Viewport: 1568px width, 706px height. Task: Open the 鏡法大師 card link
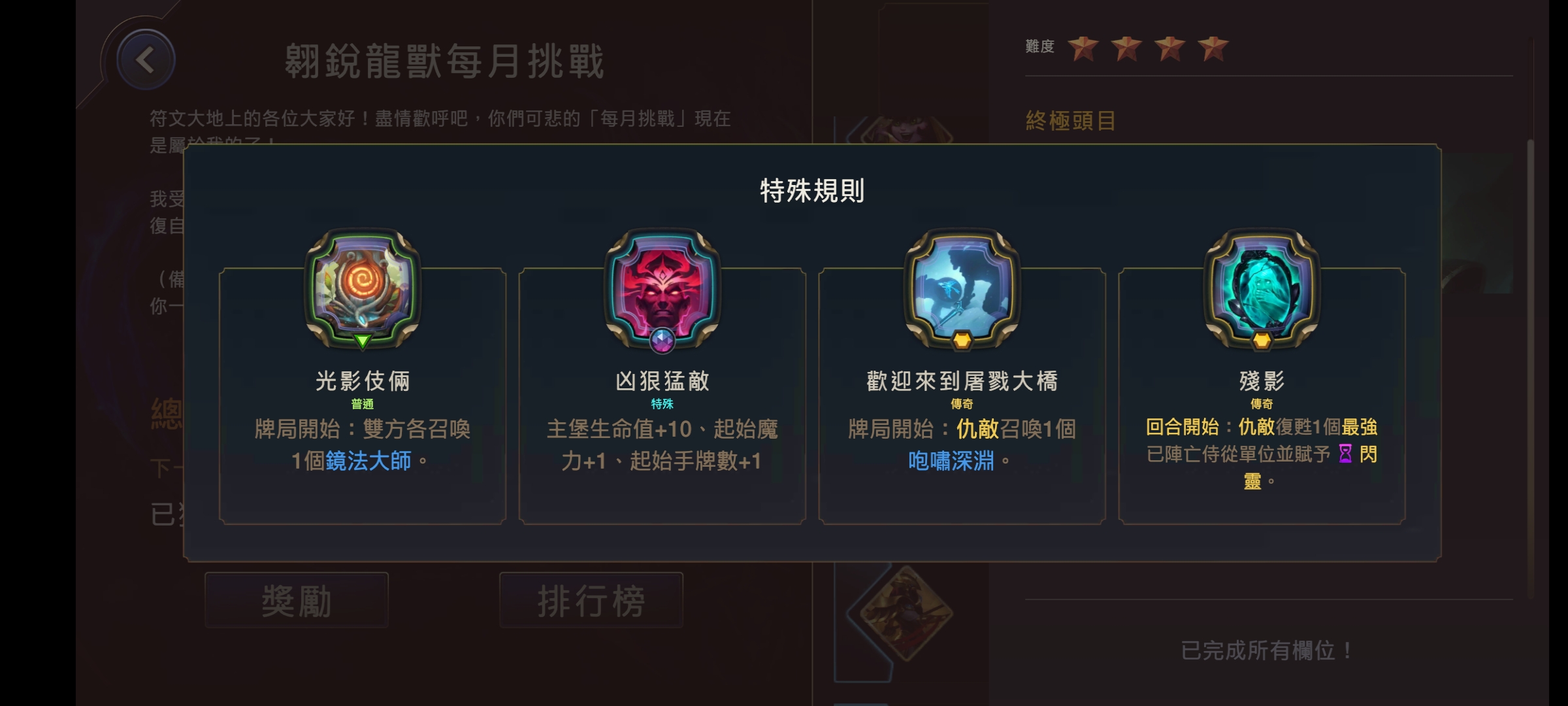point(368,461)
